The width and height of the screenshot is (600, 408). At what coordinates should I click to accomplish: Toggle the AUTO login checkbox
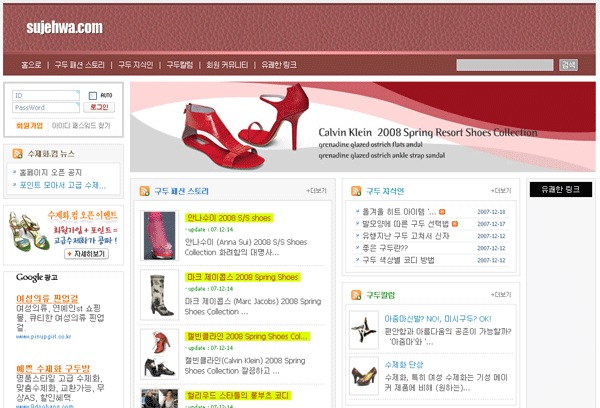[93, 95]
